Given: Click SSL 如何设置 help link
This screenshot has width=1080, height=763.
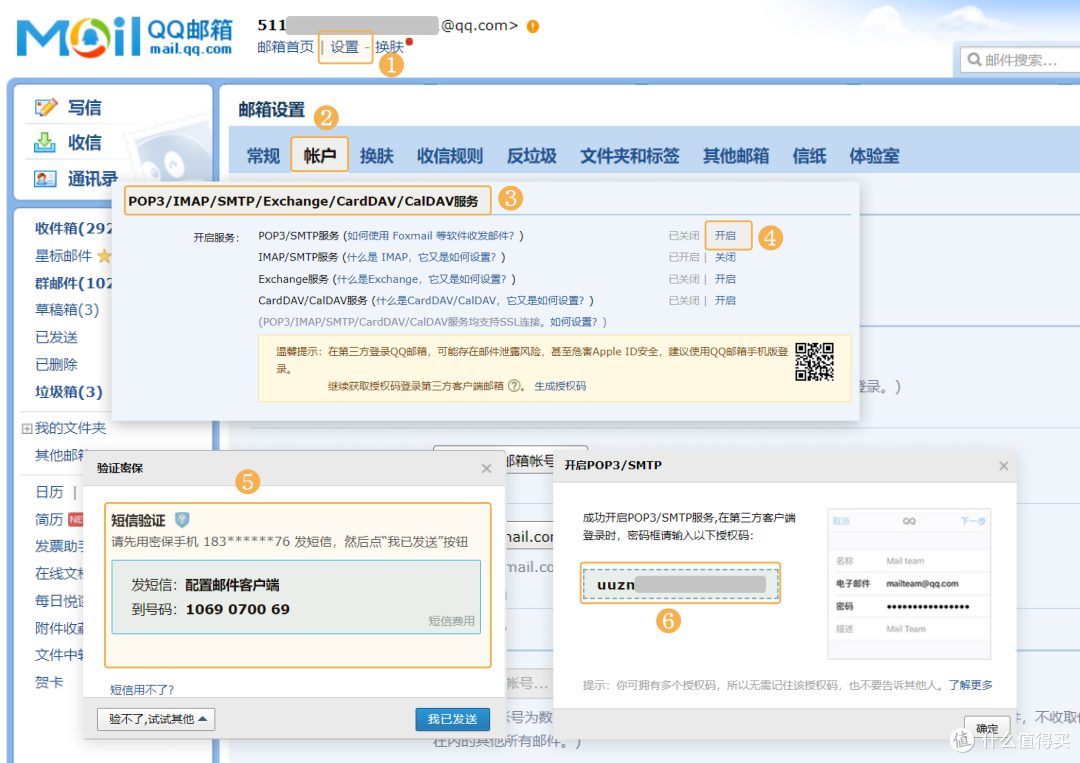Looking at the screenshot, I should tap(574, 322).
